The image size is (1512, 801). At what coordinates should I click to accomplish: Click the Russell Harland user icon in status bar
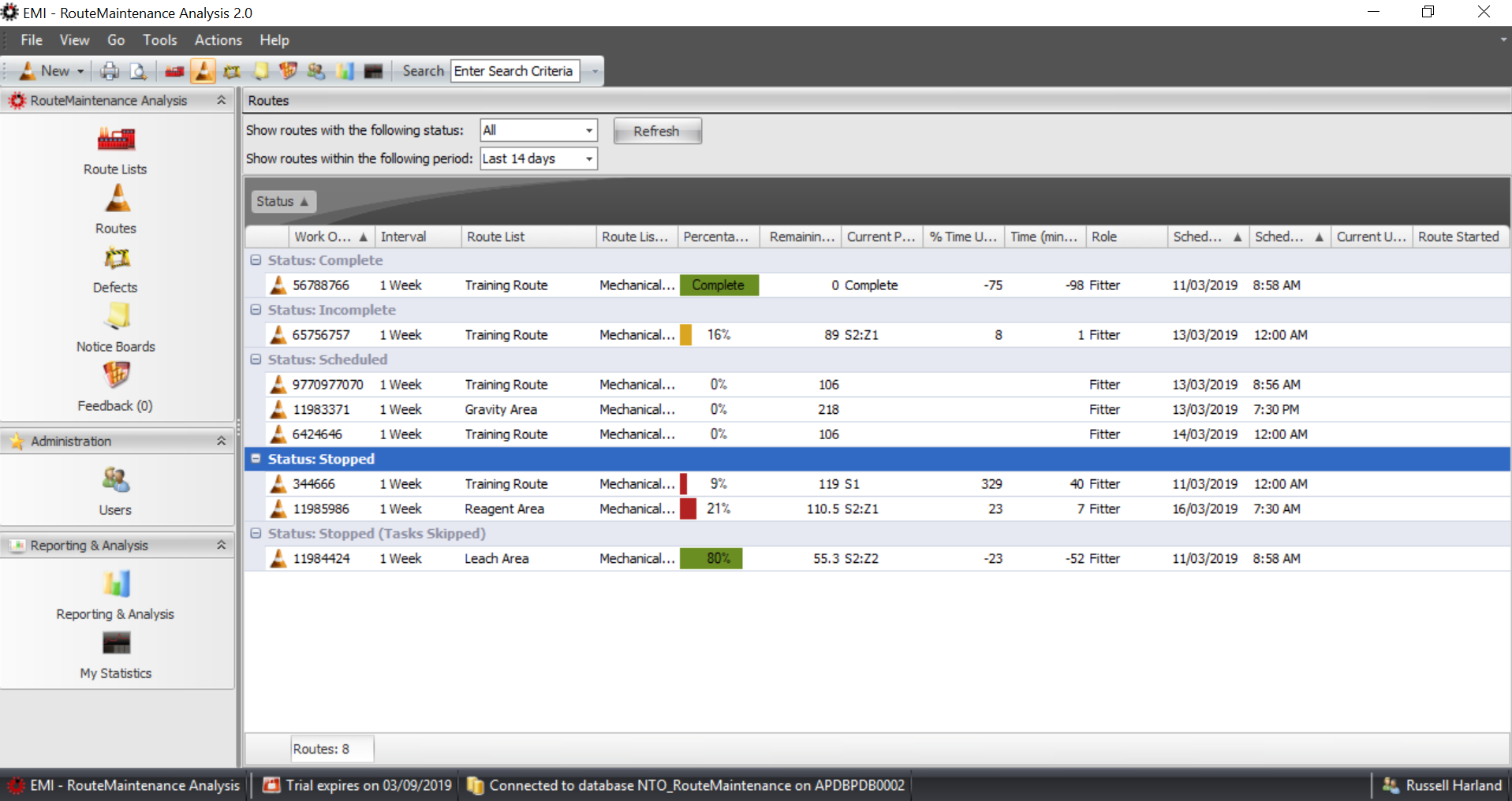(x=1391, y=785)
